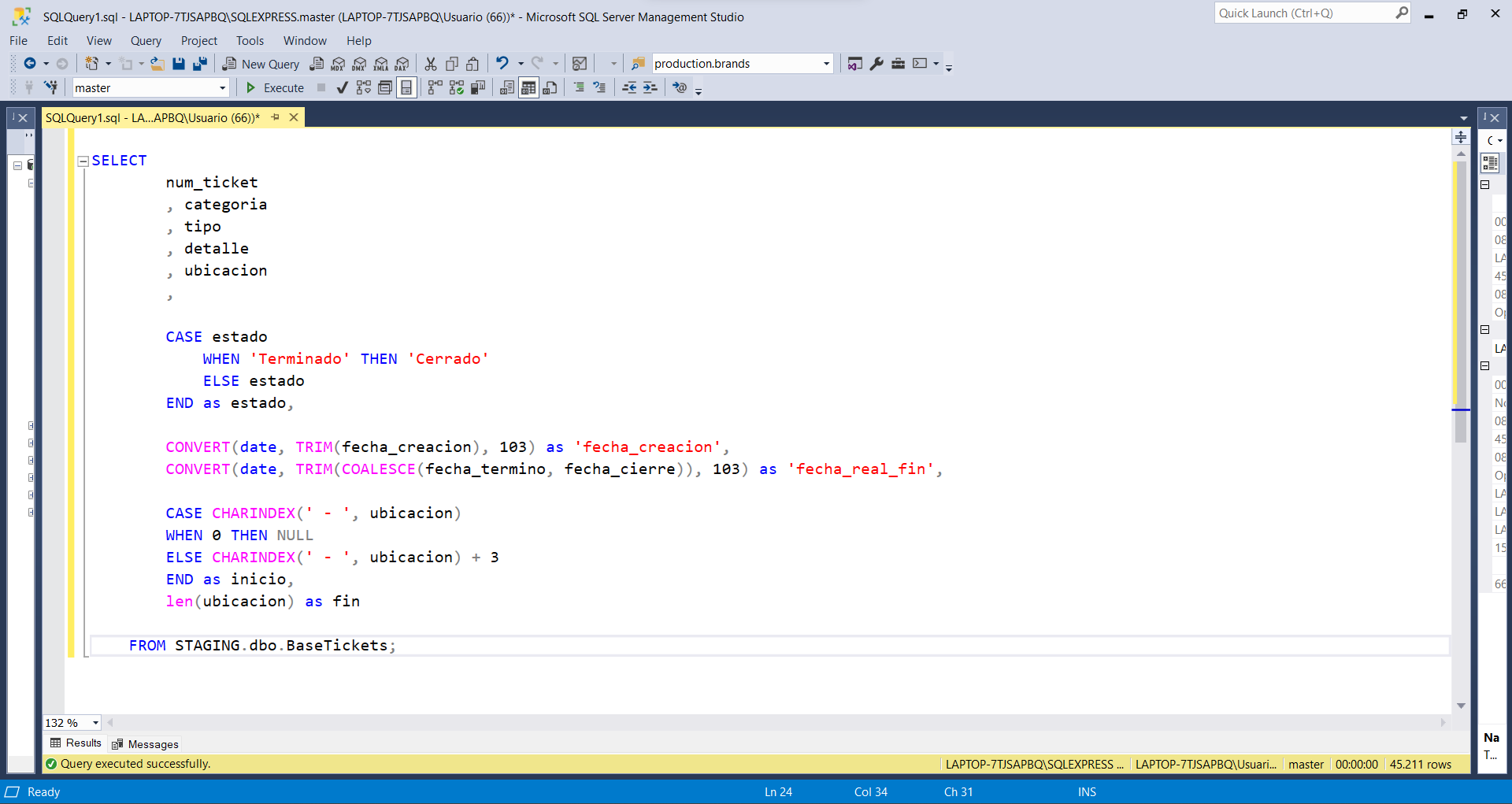Click the Increase Indent icon
Viewport: 1512px width, 804px height.
(650, 87)
